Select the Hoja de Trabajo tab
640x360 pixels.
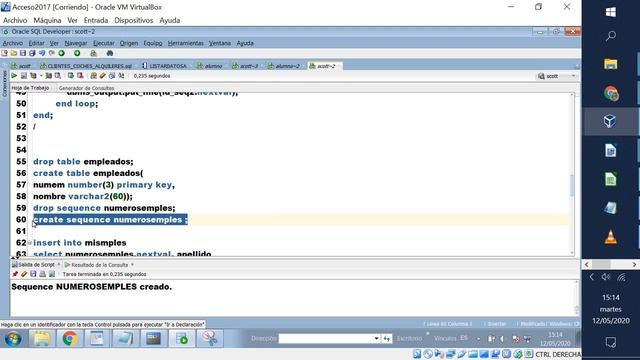click(x=30, y=88)
